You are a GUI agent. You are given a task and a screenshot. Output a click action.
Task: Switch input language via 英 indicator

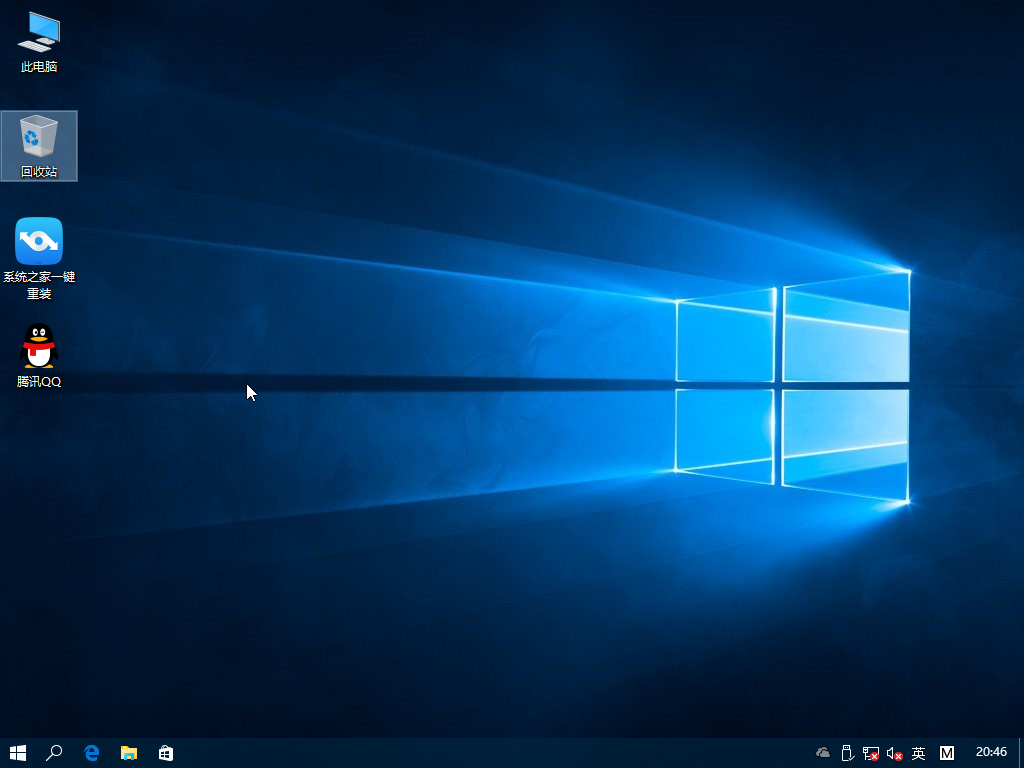tap(918, 753)
